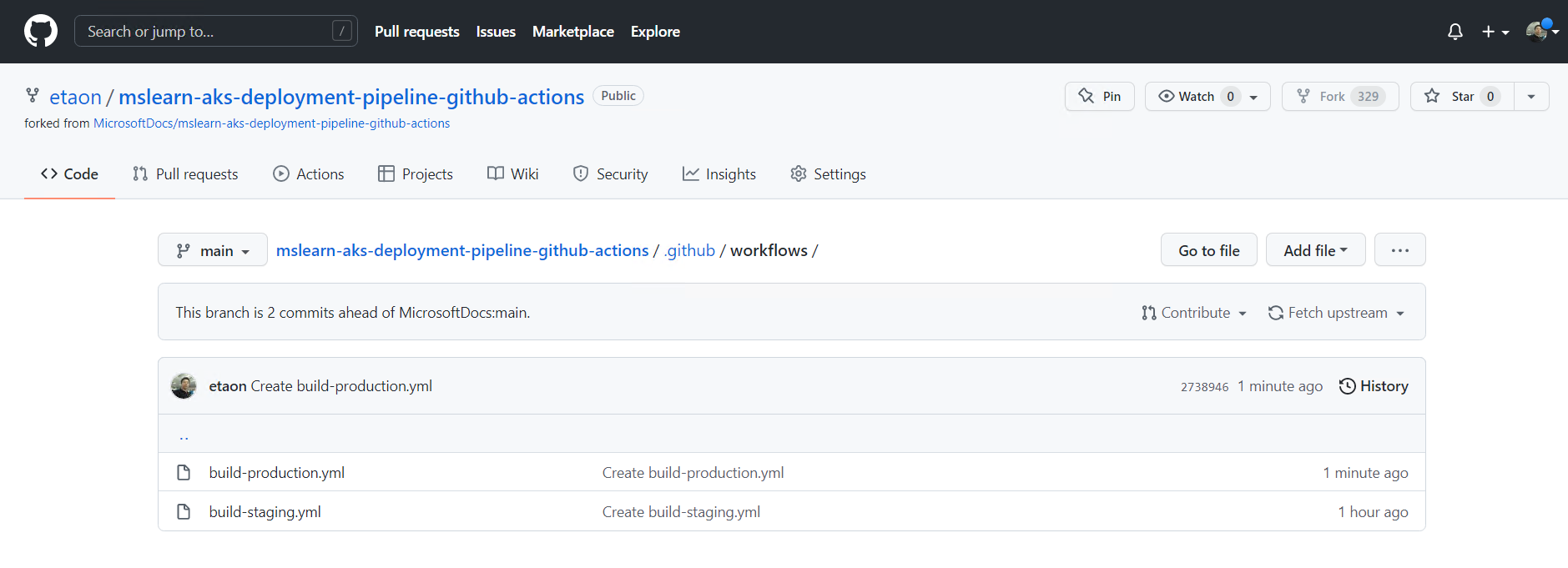The height and width of the screenshot is (568, 1568).
Task: Open the .github folder breadcrumb
Action: (x=689, y=250)
